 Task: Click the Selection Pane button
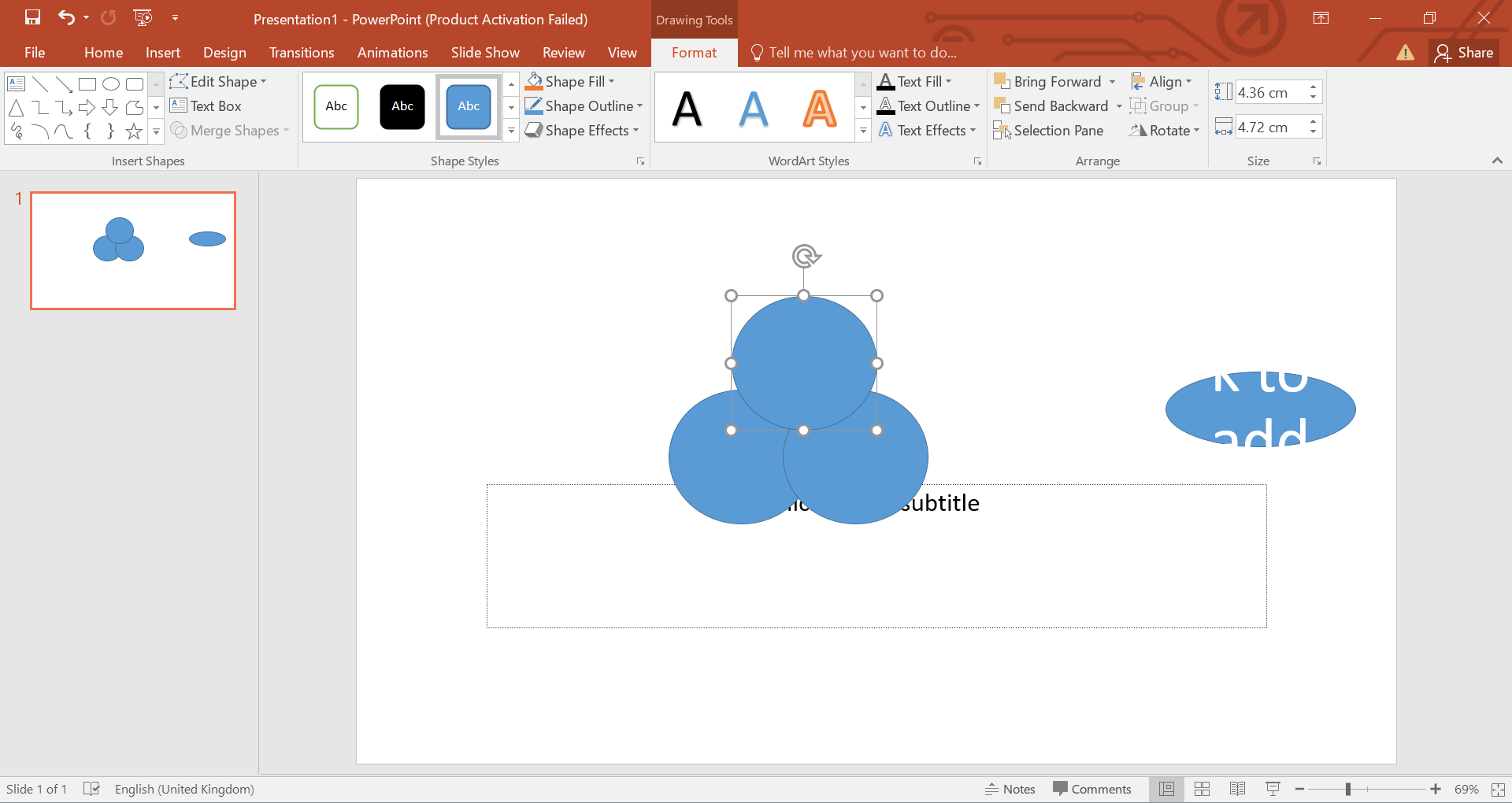1048,131
